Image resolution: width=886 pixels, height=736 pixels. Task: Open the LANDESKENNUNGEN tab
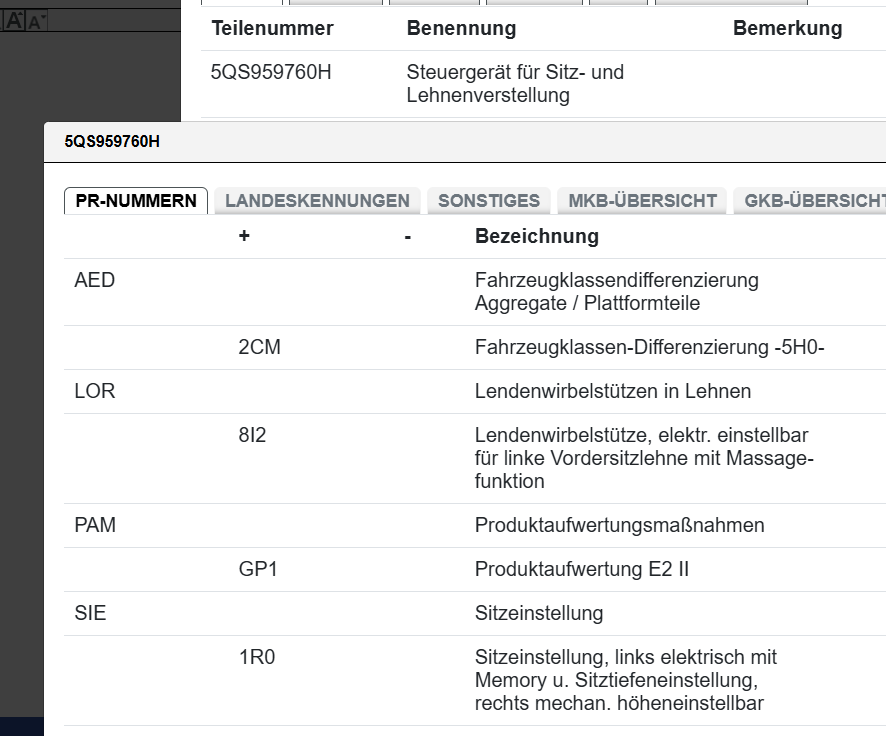[317, 200]
